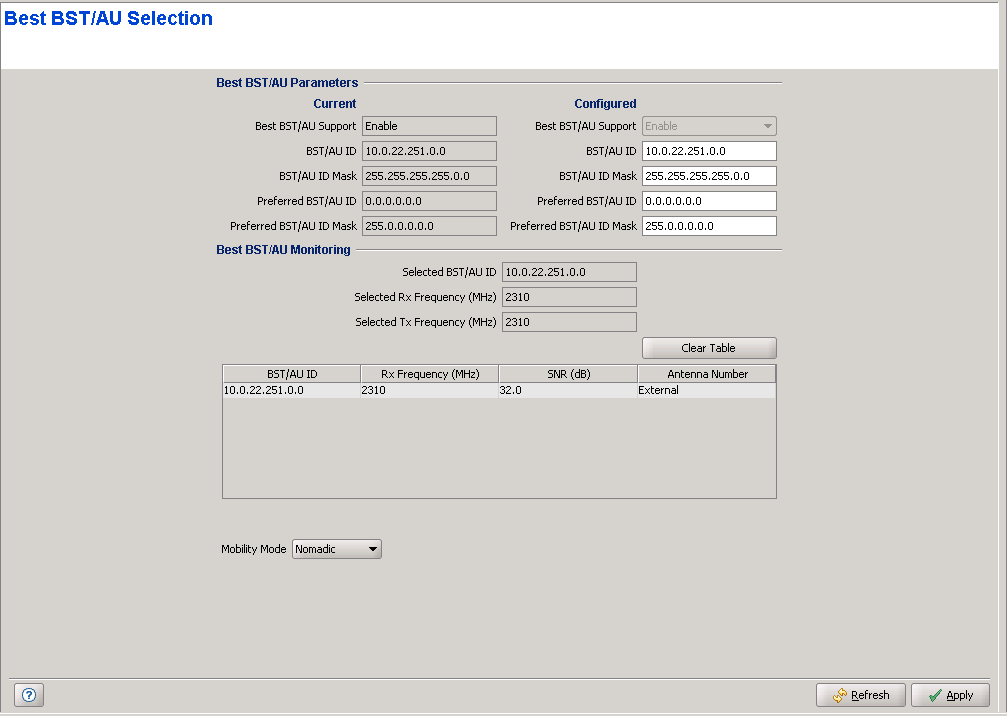Viewport: 1007px width, 716px height.
Task: Focus the Configured Preferred BST/AU ID Mask field
Action: (x=709, y=226)
